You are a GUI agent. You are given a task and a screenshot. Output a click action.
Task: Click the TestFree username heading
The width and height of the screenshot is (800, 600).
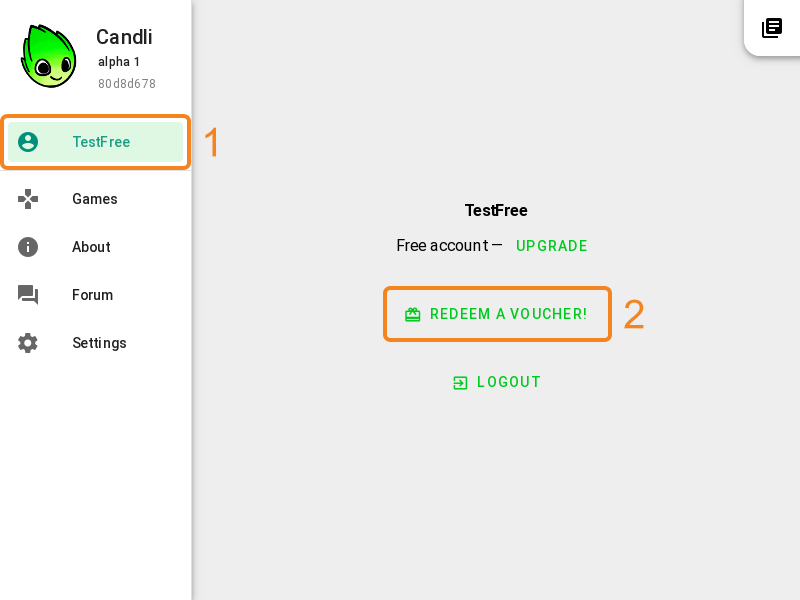pyautogui.click(x=496, y=210)
